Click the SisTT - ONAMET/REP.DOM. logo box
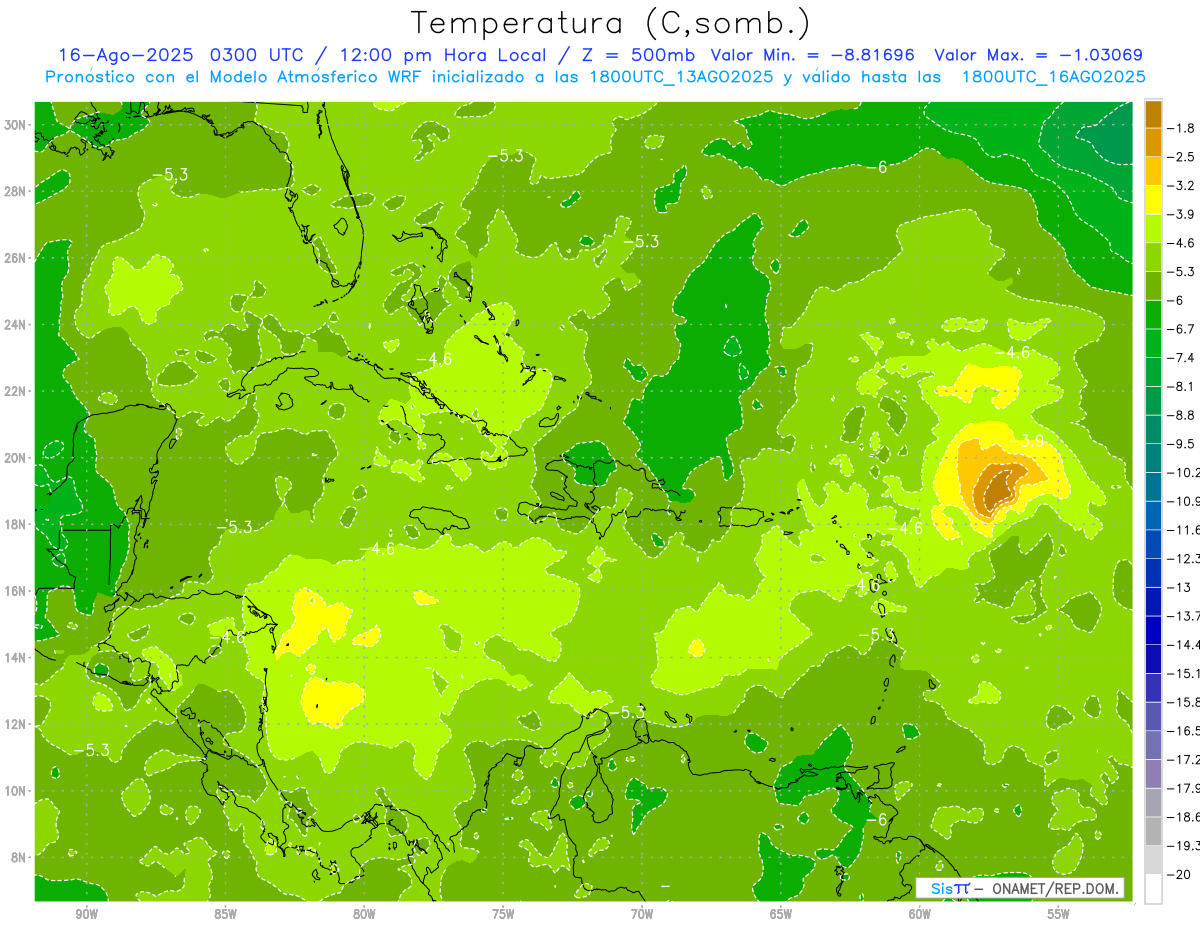This screenshot has height=927, width=1200. tap(1020, 888)
